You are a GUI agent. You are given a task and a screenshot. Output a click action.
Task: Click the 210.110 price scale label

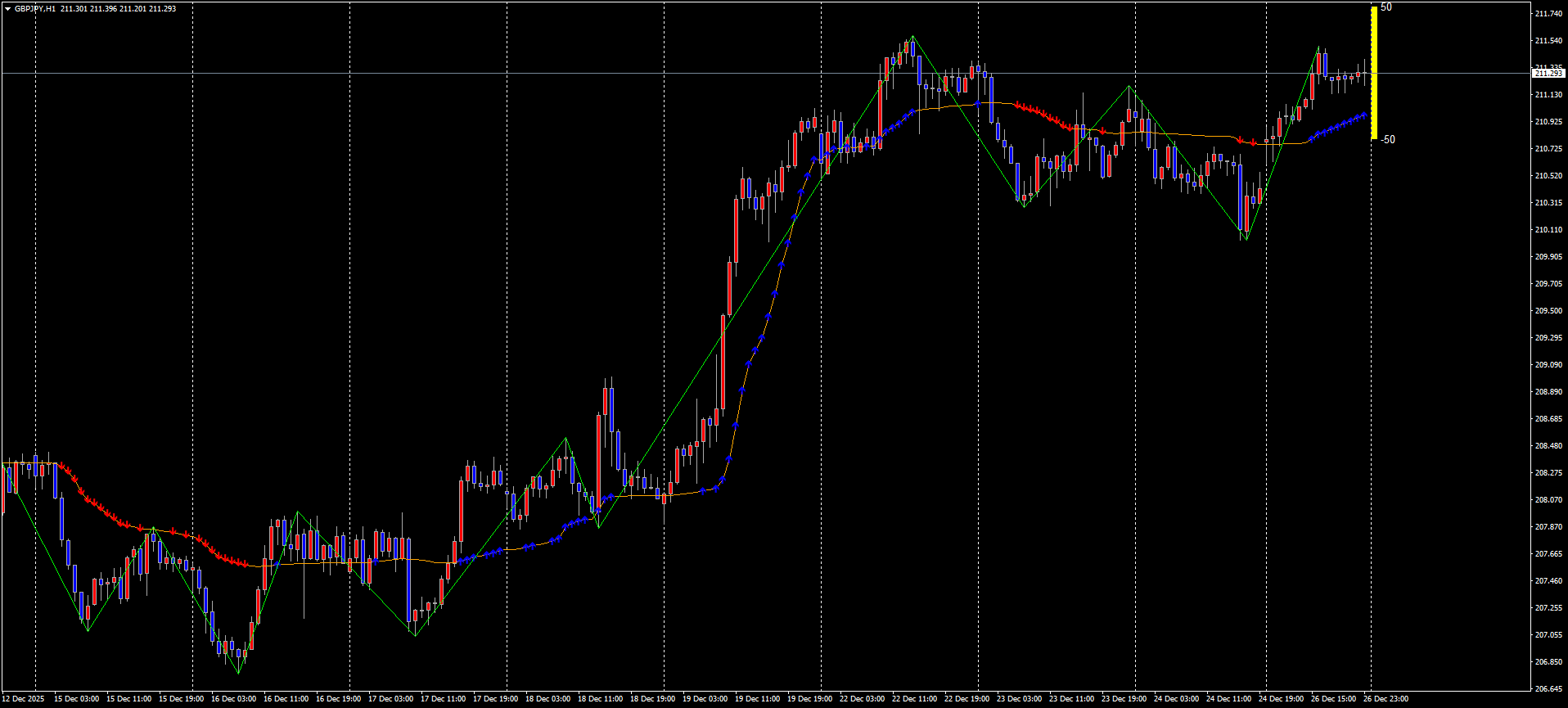[1547, 230]
